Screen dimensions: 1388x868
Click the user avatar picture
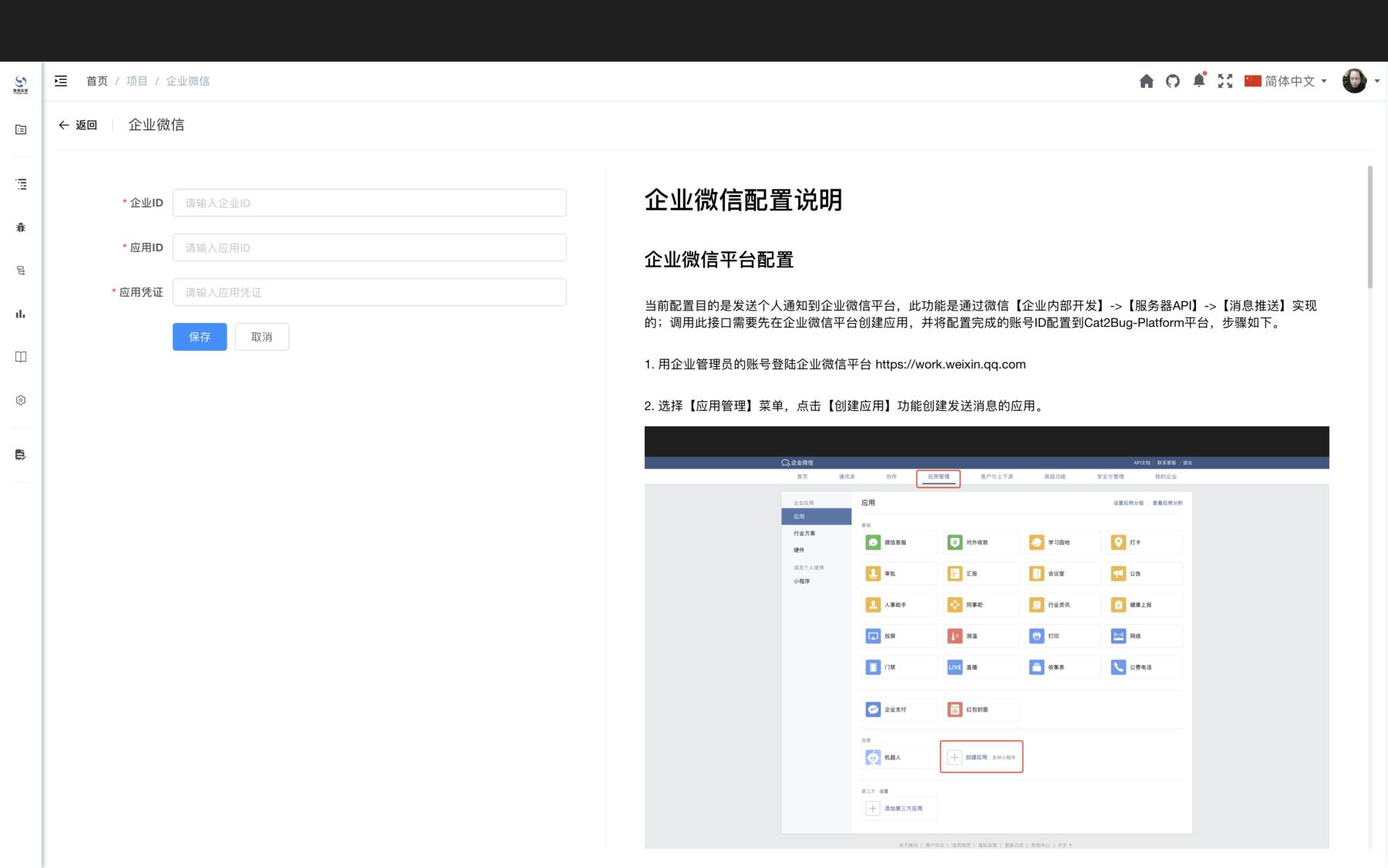(x=1354, y=80)
